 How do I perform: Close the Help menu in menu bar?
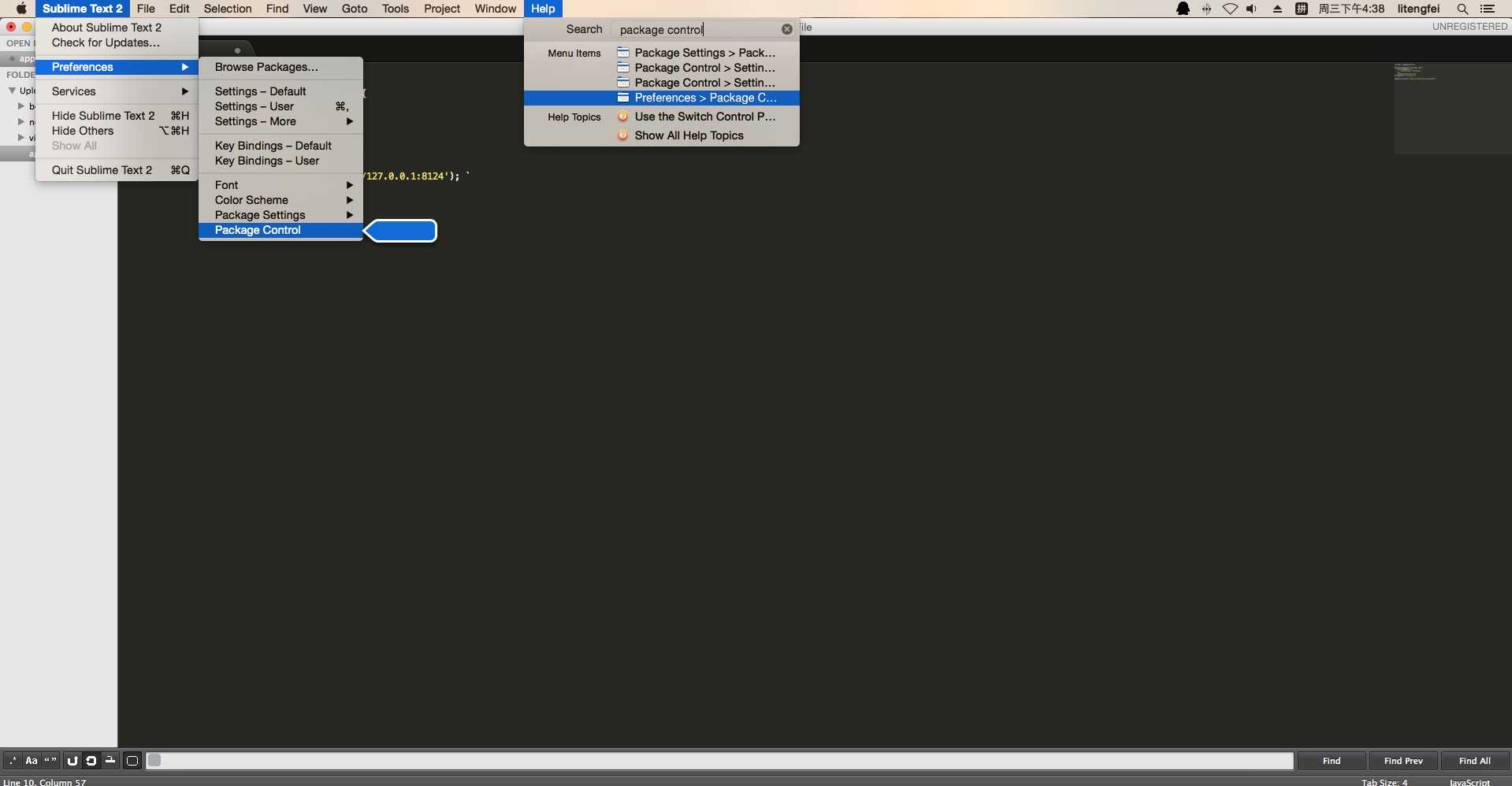543,9
